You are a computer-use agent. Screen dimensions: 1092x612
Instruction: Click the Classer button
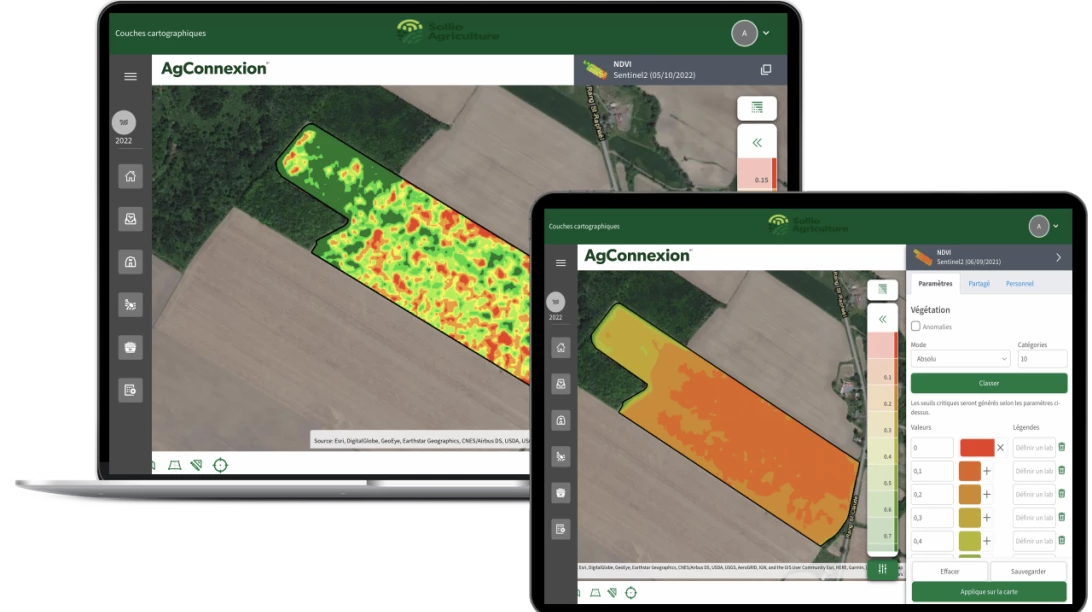[989, 384]
